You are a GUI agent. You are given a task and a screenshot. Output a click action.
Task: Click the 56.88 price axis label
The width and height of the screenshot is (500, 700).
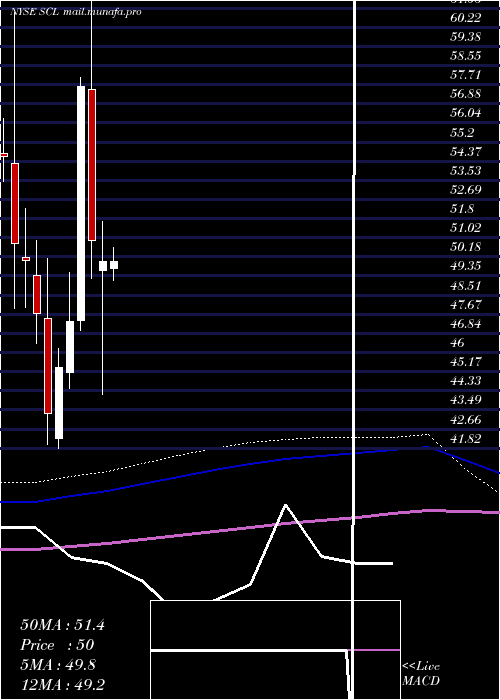[x=465, y=94]
